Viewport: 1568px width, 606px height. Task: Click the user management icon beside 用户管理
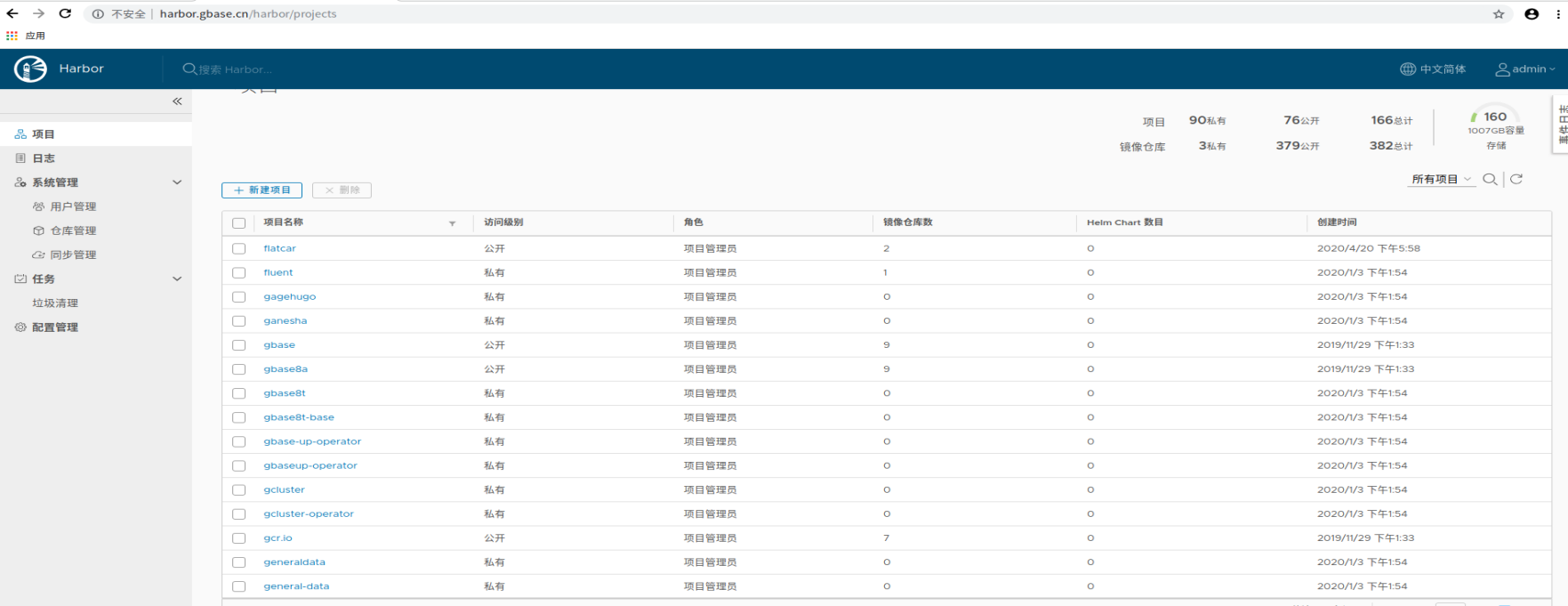coord(38,206)
